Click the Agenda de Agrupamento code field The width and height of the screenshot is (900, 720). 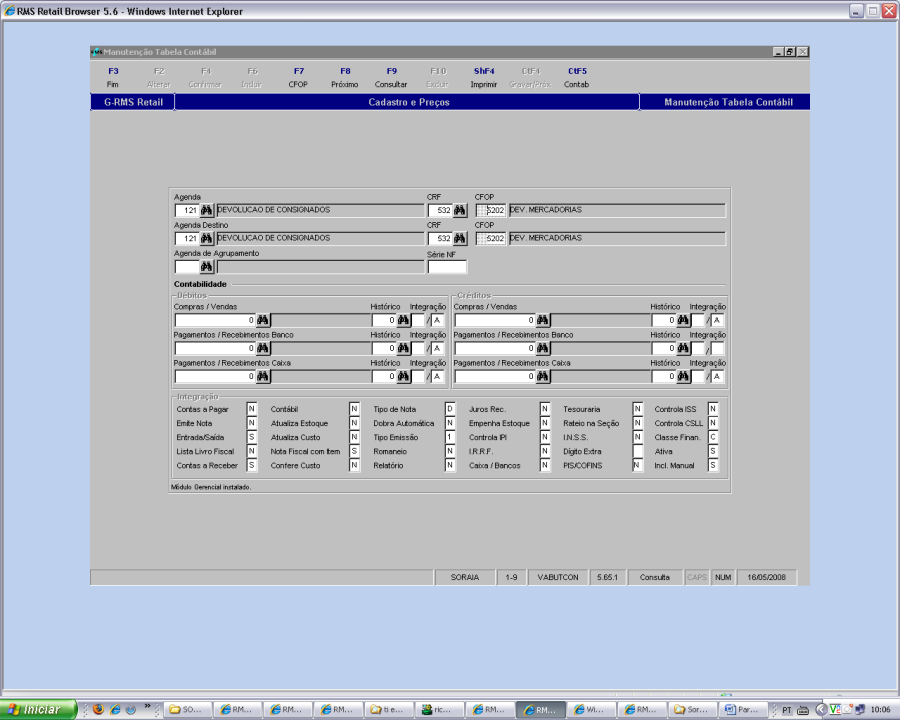point(187,266)
